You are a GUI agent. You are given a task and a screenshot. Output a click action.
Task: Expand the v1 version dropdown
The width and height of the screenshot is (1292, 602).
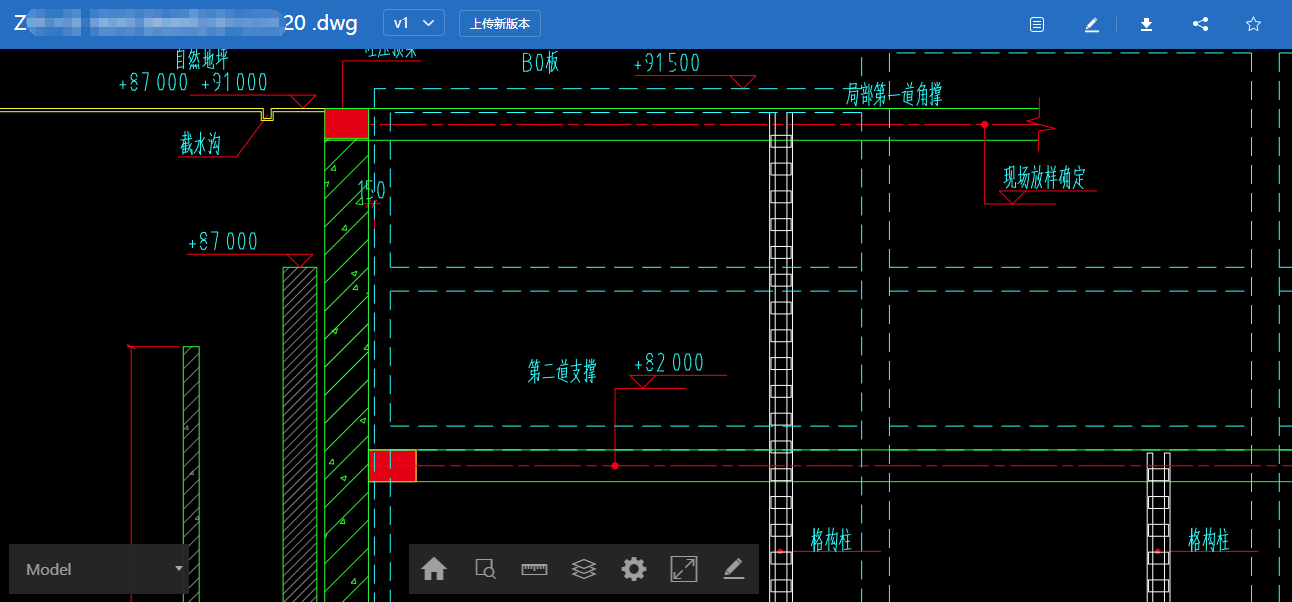coord(414,23)
